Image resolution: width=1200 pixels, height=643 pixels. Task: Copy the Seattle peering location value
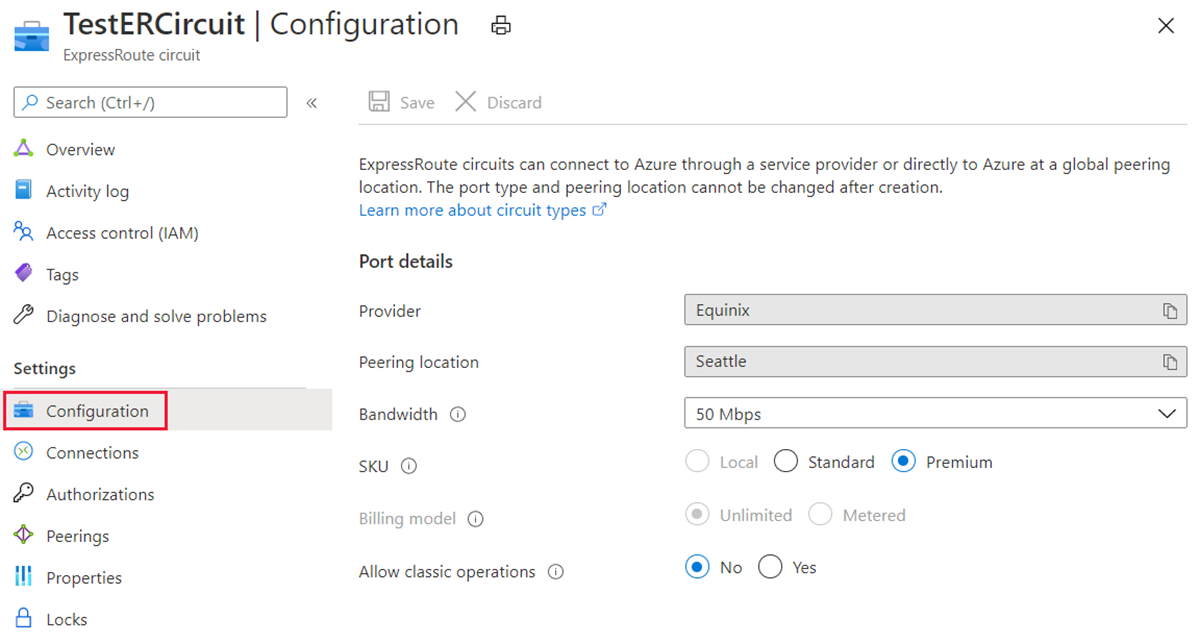pos(1170,362)
